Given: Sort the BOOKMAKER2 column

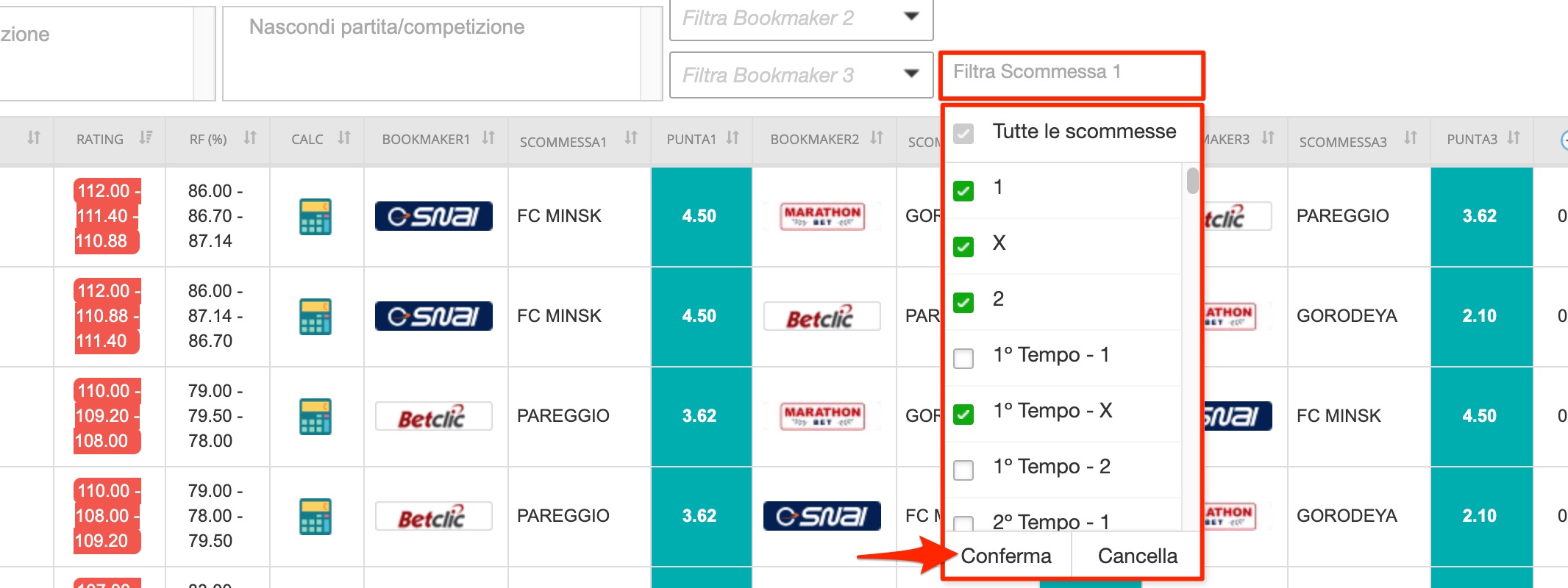Looking at the screenshot, I should click(x=877, y=137).
